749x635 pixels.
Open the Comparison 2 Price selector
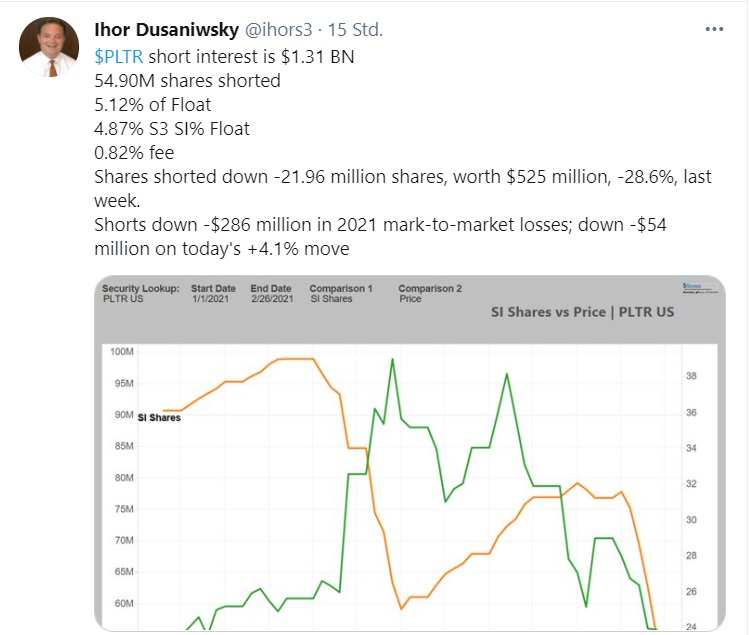(430, 293)
